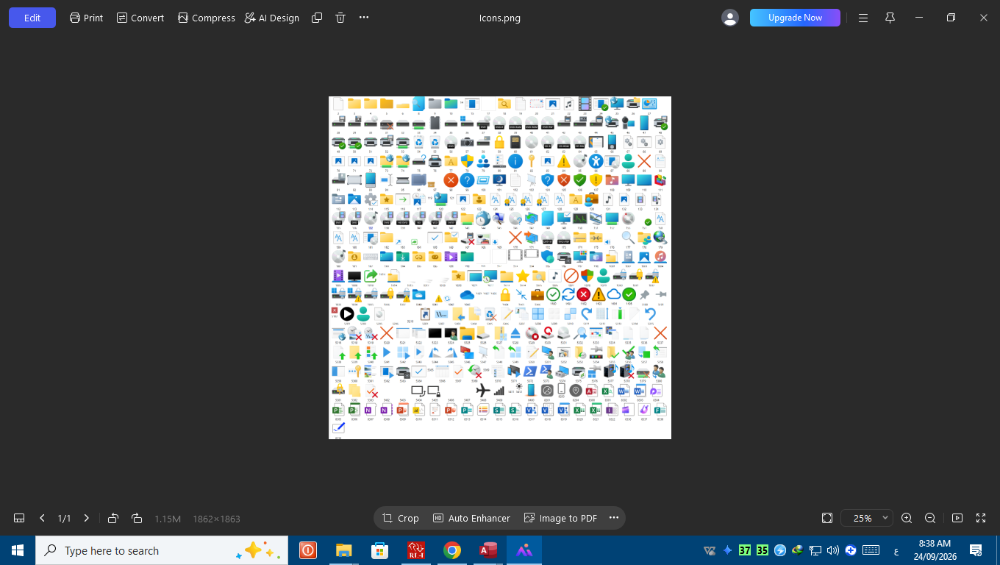
Task: Click the taskbar search box
Action: (x=161, y=550)
